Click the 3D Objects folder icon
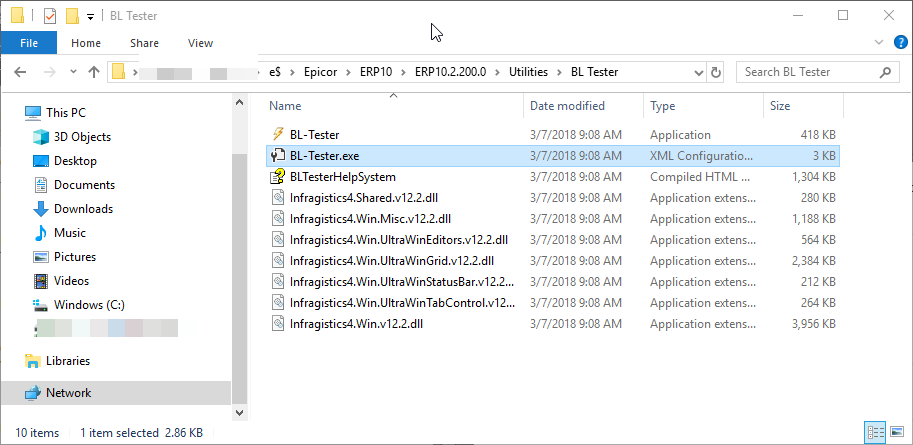The image size is (913, 445). (x=41, y=137)
